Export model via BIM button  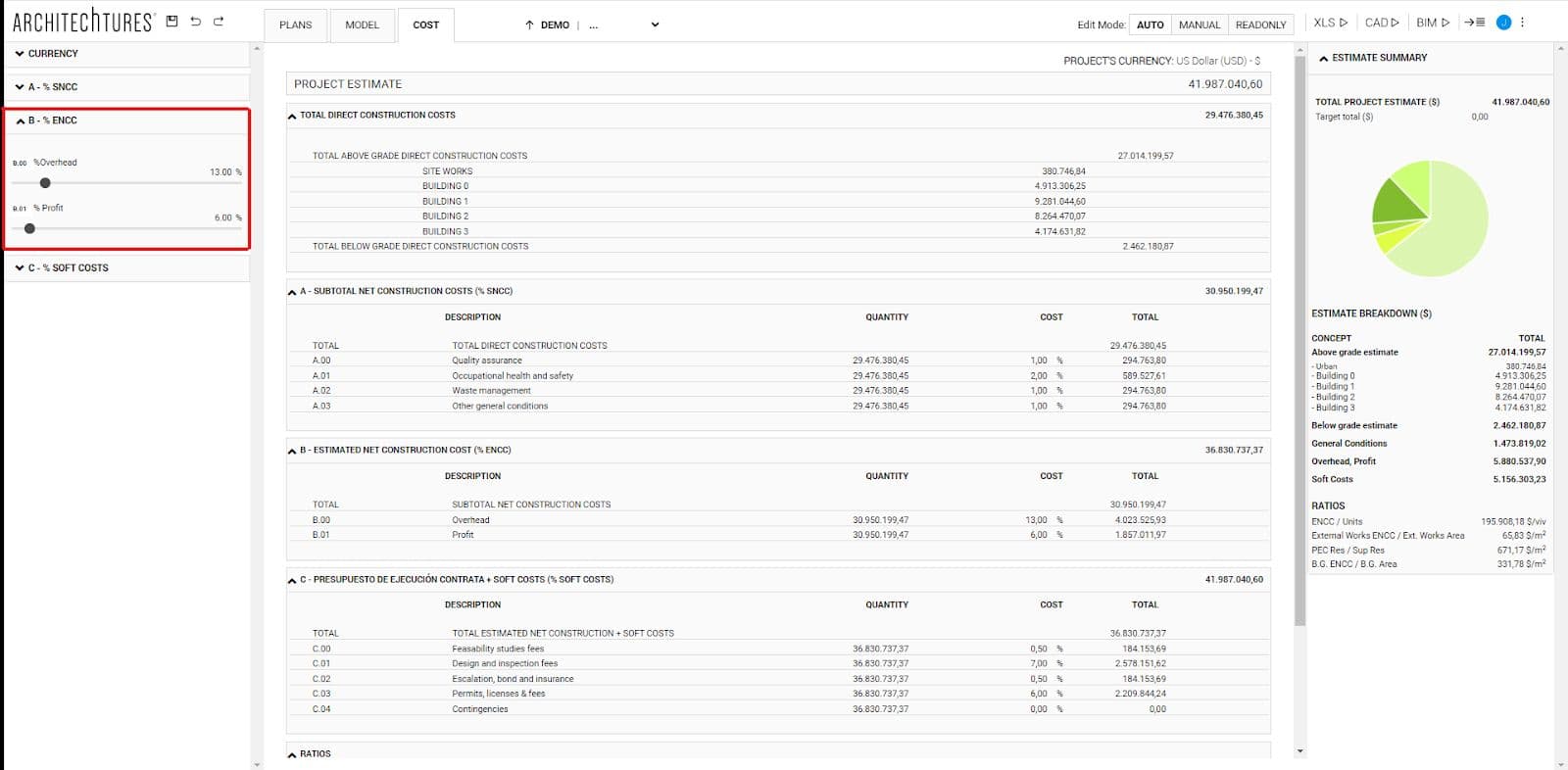(x=1432, y=23)
